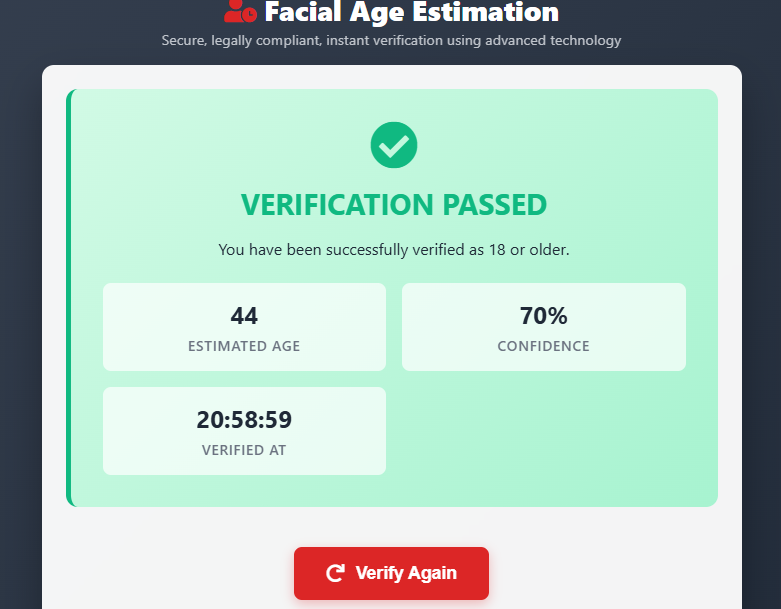
Task: Click the 70% confidence value
Action: click(543, 316)
